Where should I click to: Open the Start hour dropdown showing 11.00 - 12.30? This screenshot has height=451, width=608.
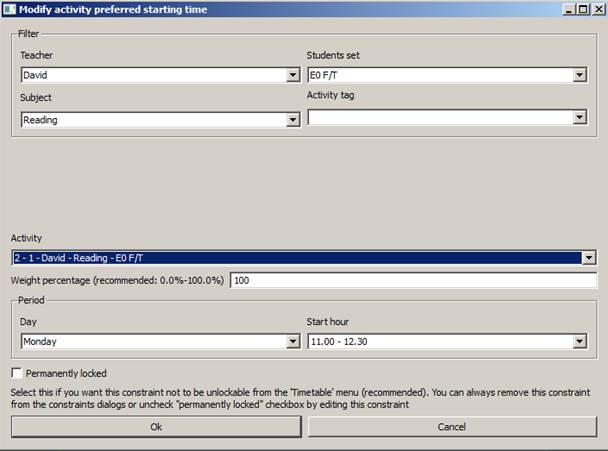446,342
